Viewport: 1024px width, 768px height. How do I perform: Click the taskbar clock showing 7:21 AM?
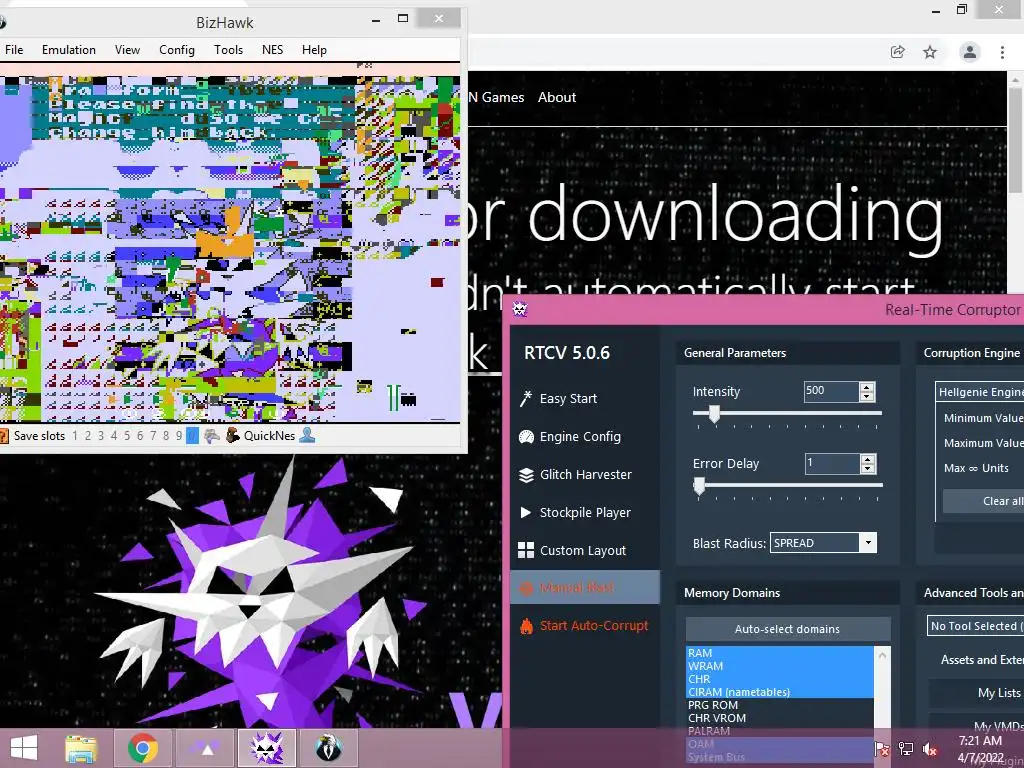click(980, 749)
